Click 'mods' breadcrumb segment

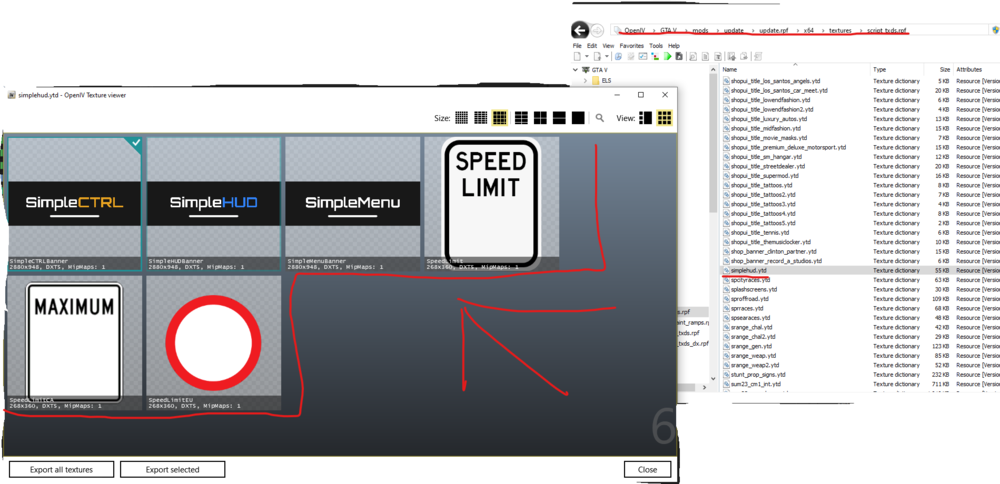point(700,31)
